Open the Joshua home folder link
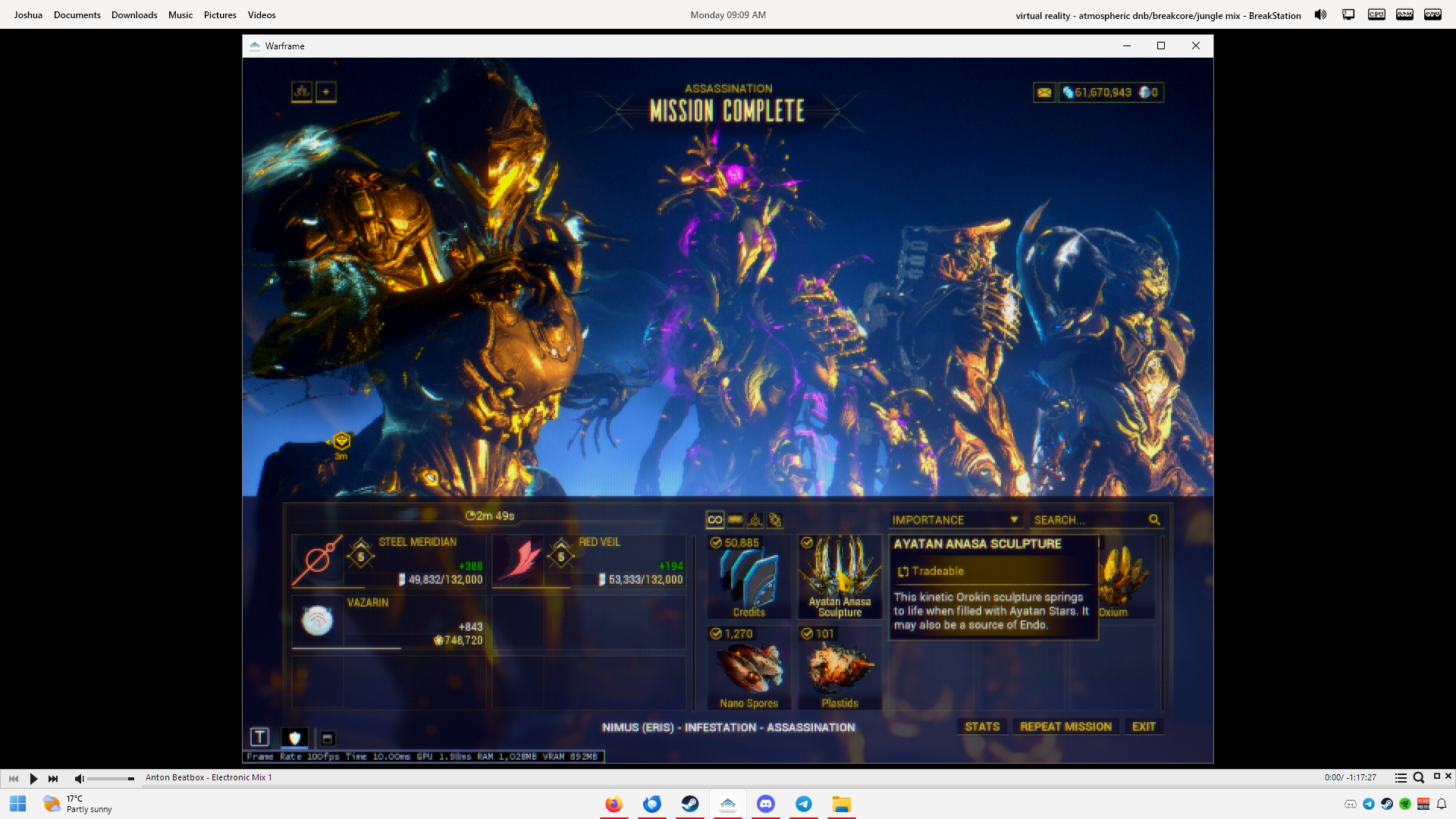 (x=28, y=14)
